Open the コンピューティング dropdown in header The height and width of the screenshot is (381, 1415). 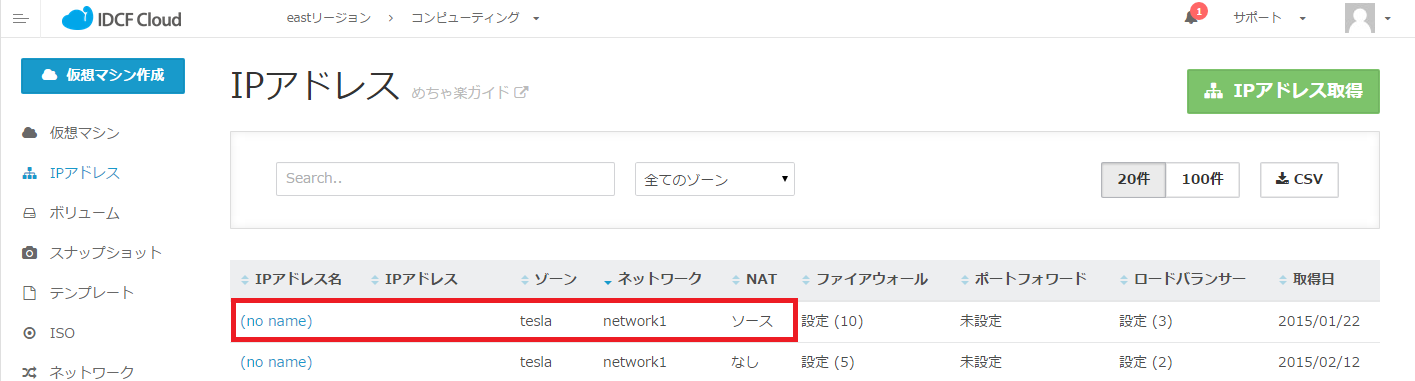[475, 18]
